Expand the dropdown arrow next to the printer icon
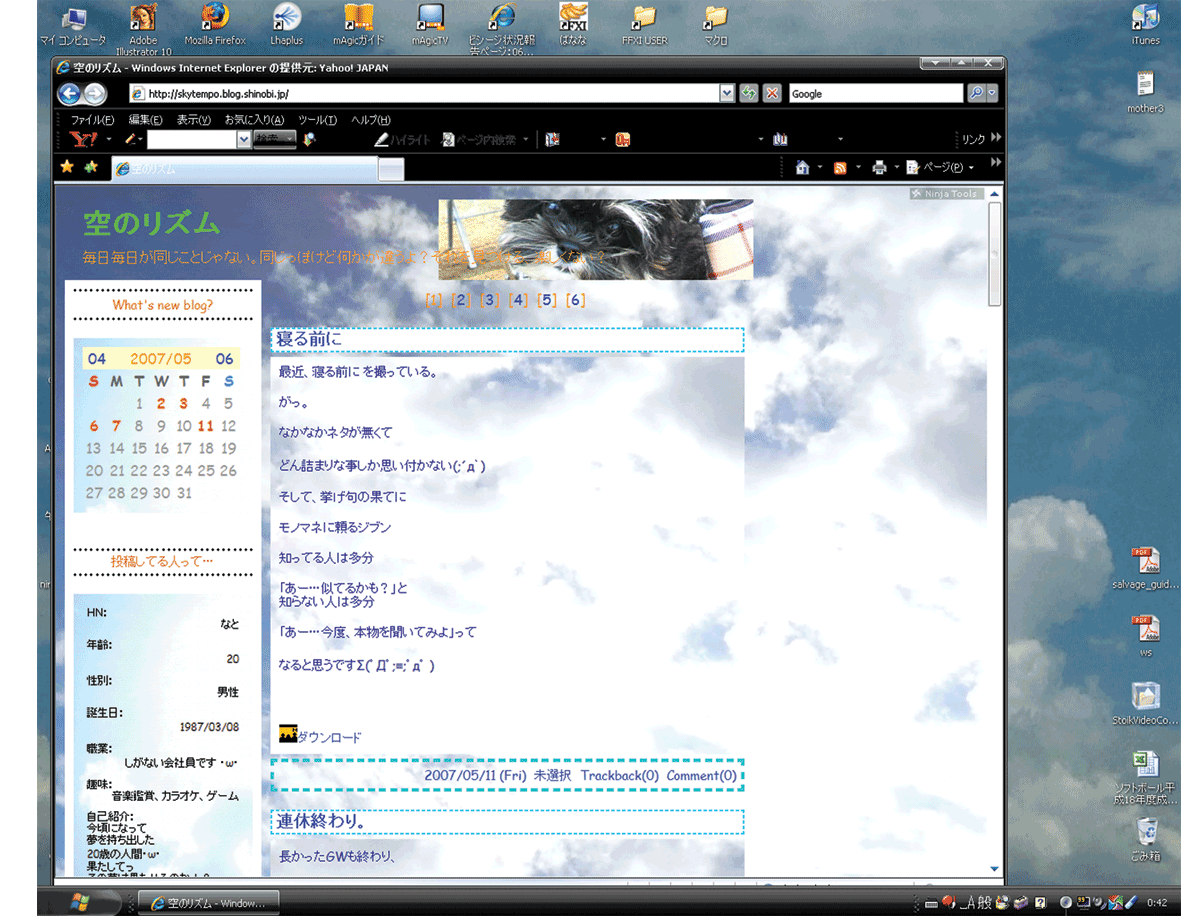The width and height of the screenshot is (1181, 922). (896, 167)
